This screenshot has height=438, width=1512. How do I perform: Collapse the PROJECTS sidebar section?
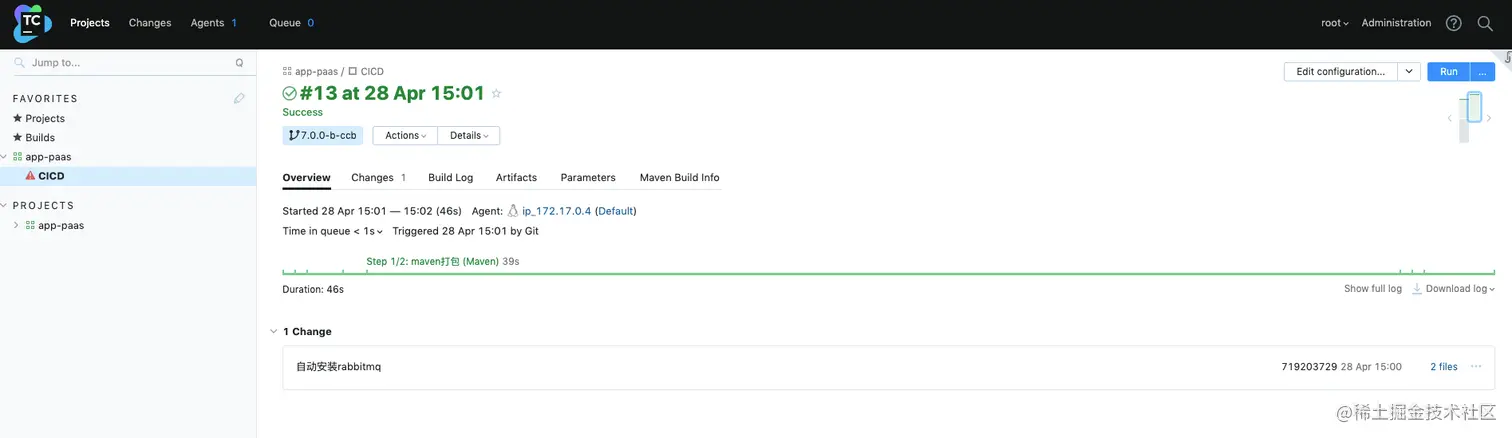(x=4, y=205)
